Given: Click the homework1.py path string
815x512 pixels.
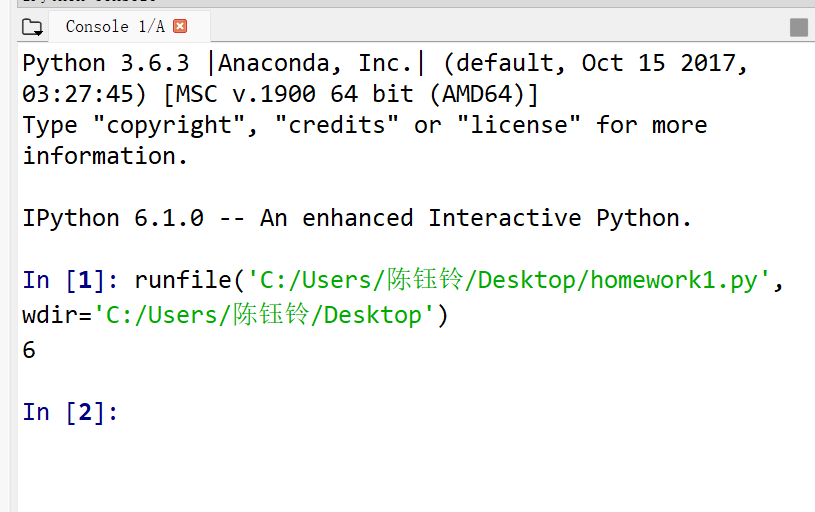Looking at the screenshot, I should click(509, 280).
